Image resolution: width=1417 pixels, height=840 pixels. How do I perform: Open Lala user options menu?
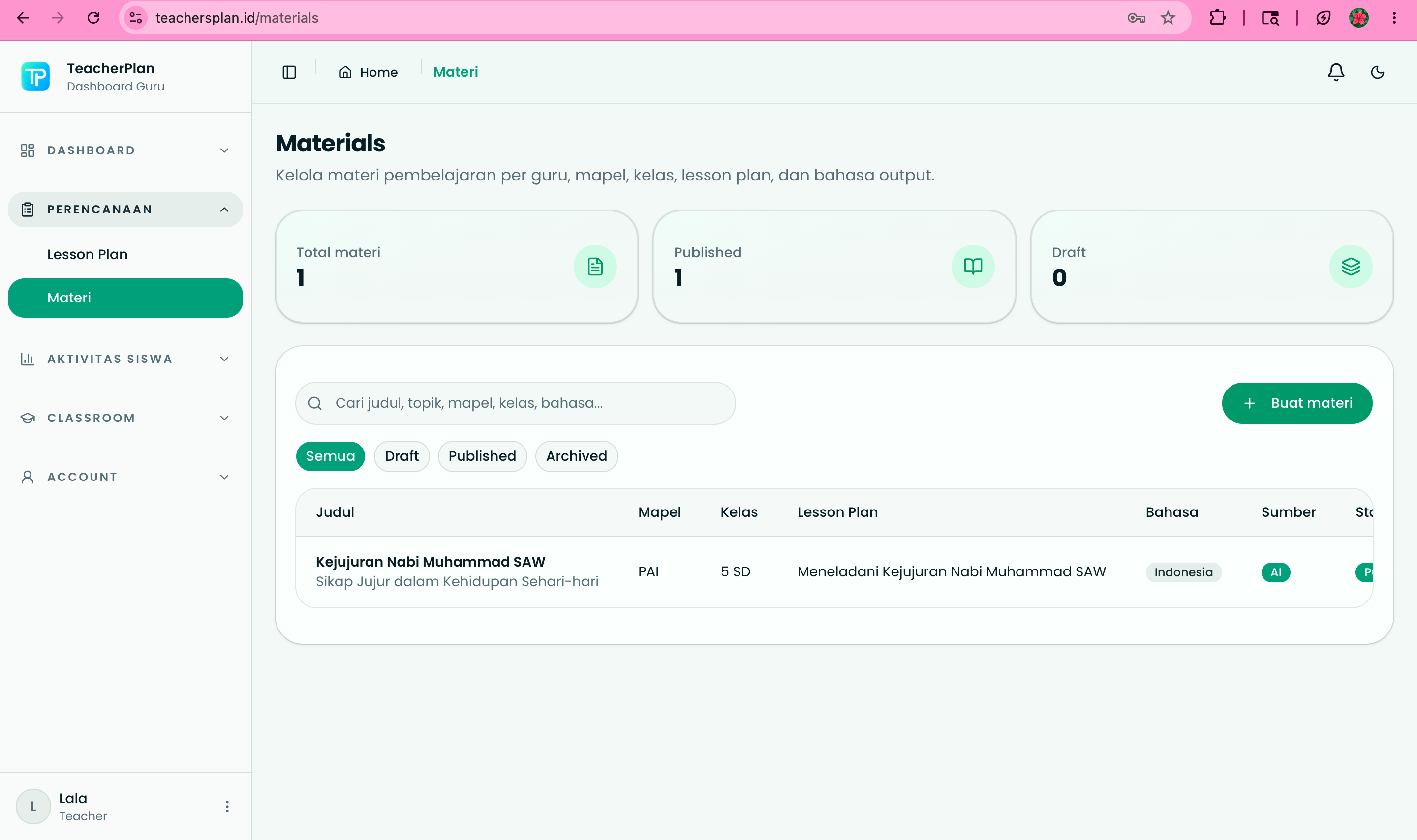click(227, 807)
